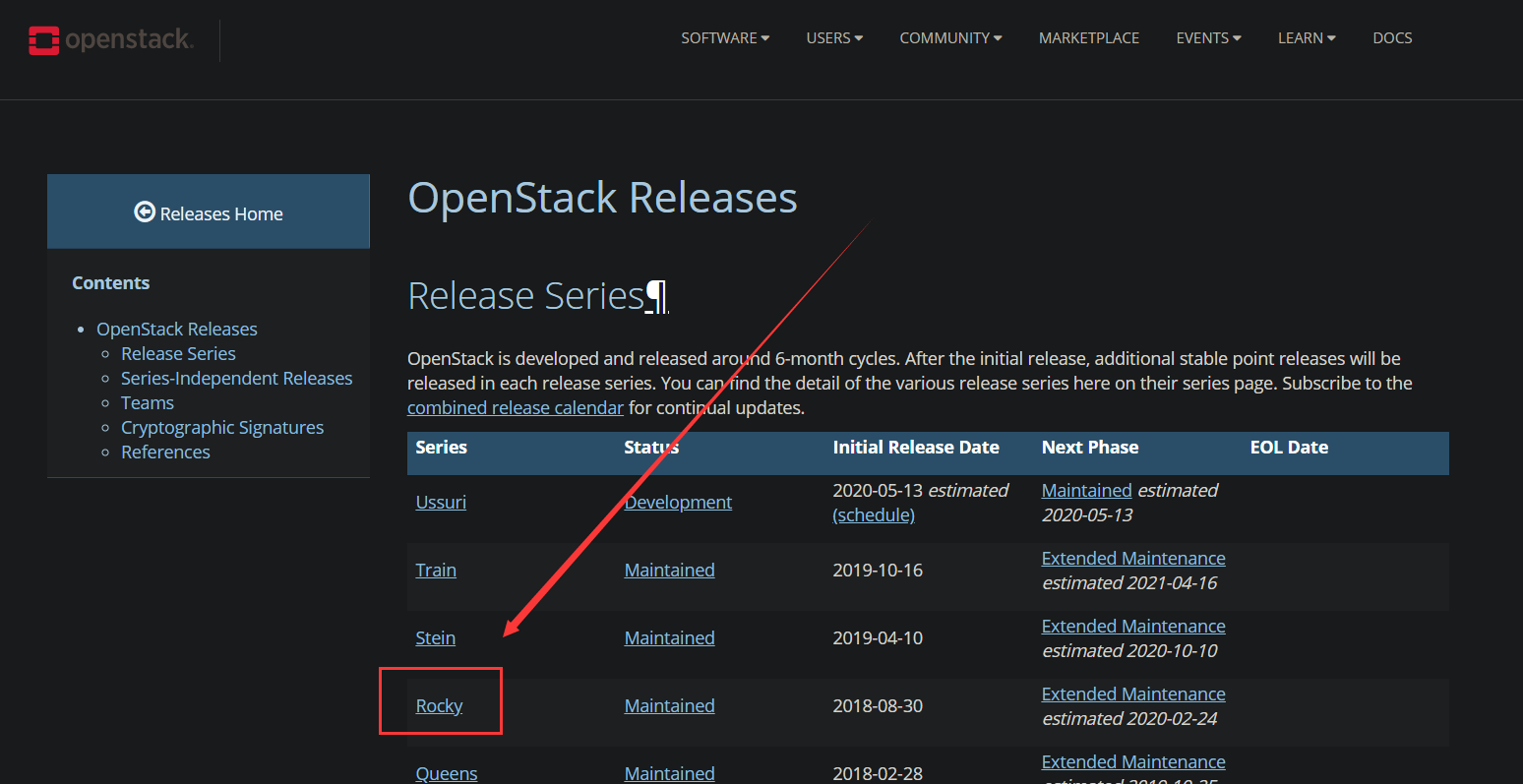Click the back-arrow icon beside Releases Home

[x=145, y=212]
